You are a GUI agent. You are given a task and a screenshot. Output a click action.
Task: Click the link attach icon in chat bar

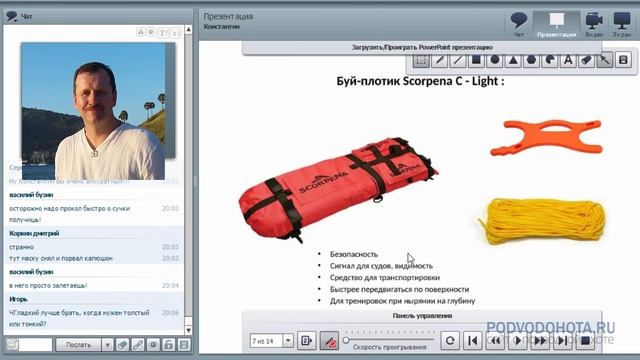pyautogui.click(x=138, y=345)
